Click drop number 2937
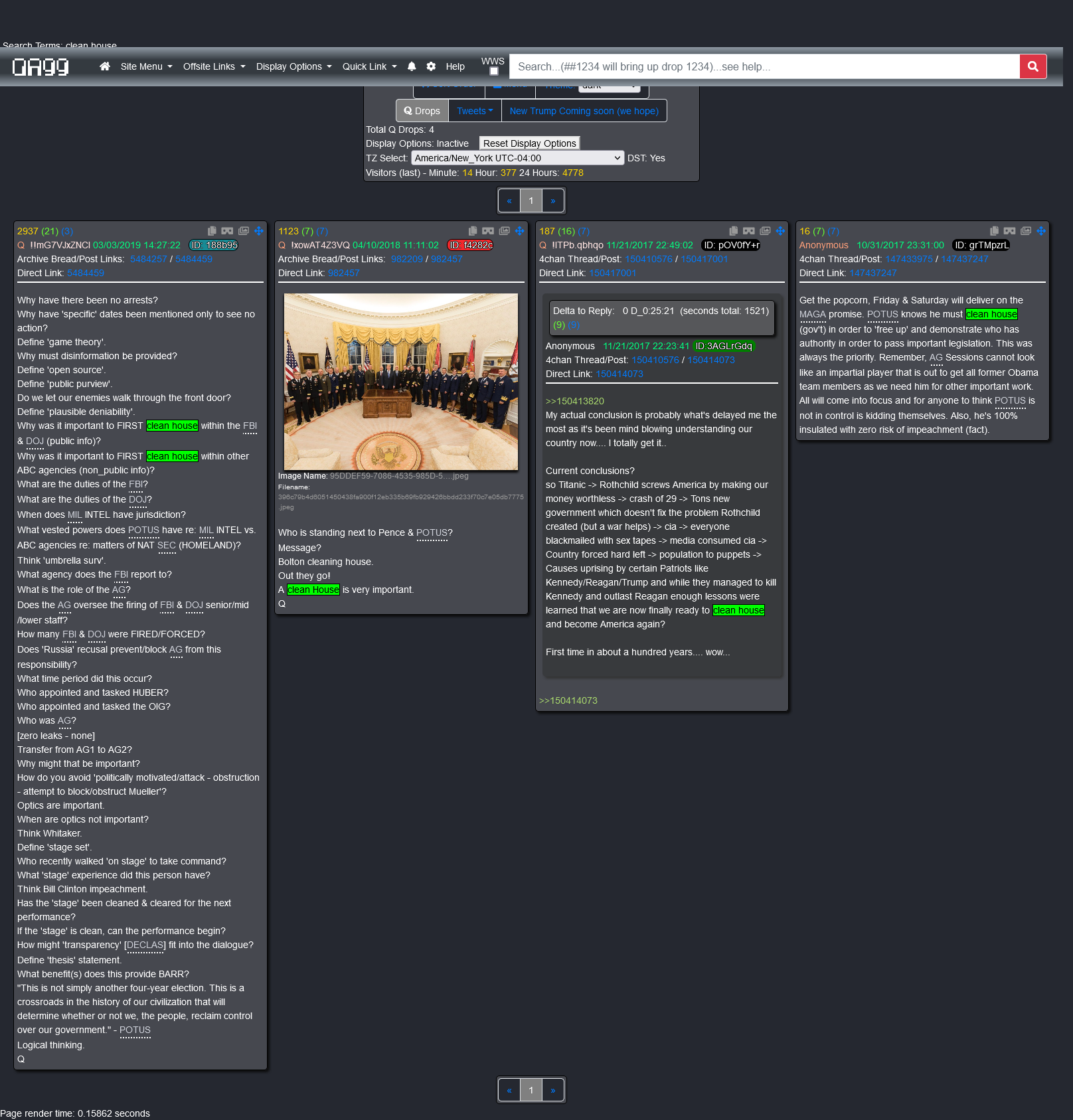 [x=28, y=231]
